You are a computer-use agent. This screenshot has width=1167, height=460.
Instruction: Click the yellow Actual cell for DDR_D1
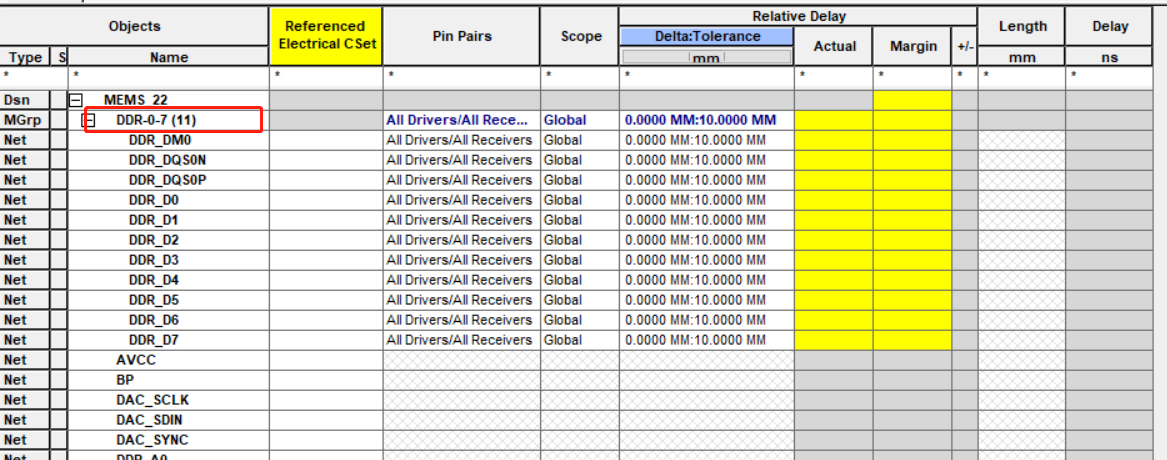tap(834, 220)
